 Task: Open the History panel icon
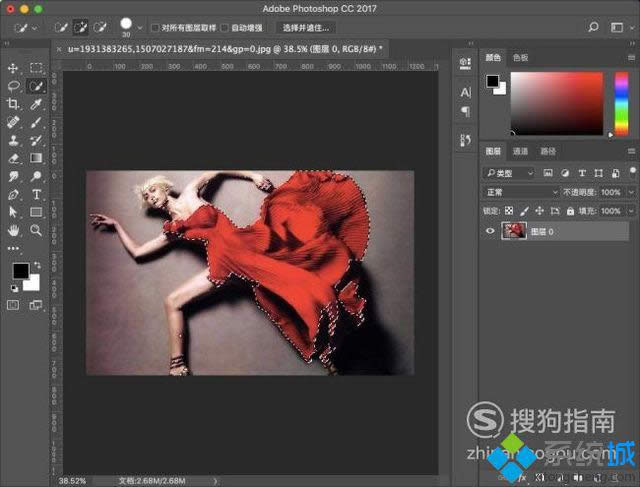[465, 140]
